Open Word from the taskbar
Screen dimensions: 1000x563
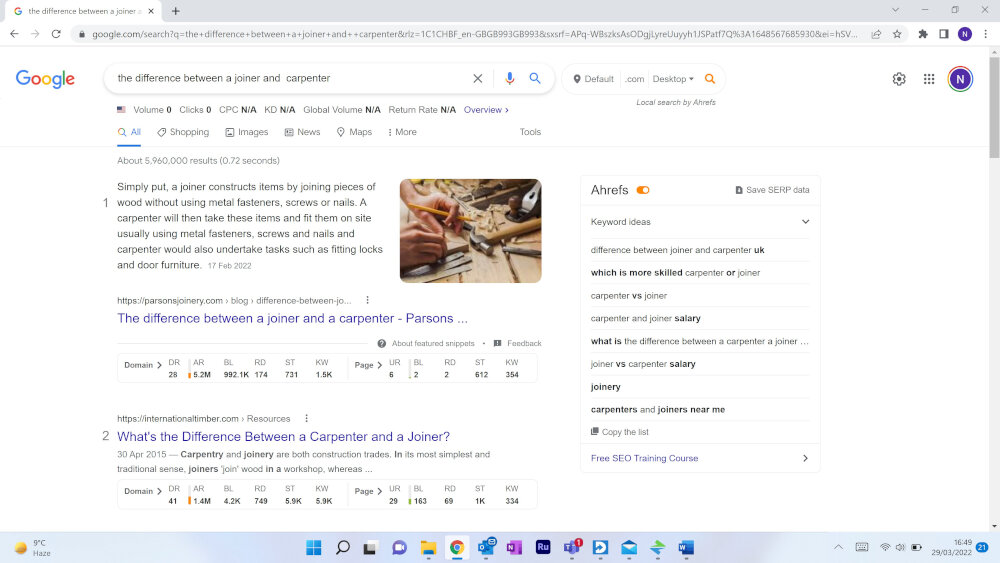[686, 548]
